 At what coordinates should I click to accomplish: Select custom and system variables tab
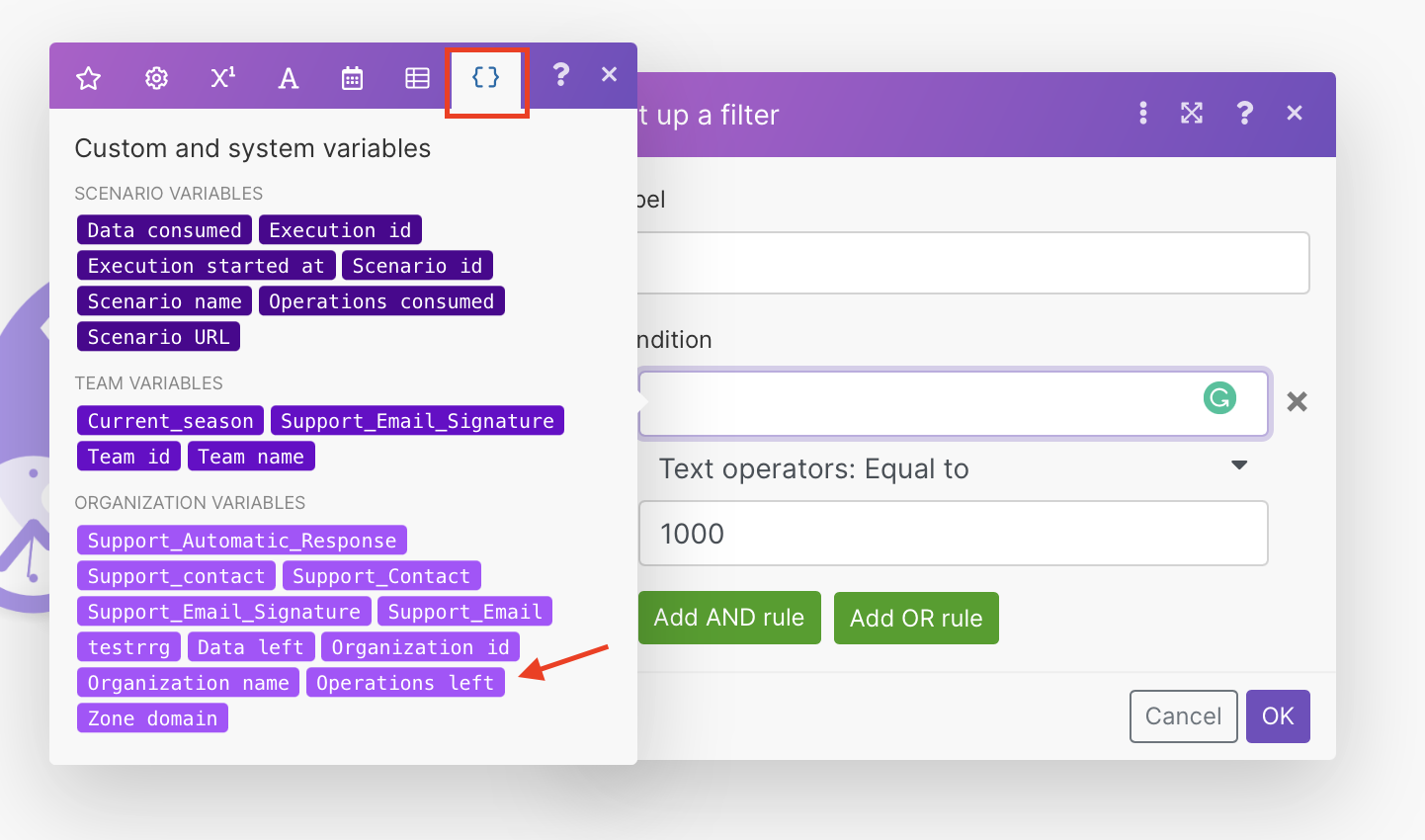(486, 78)
